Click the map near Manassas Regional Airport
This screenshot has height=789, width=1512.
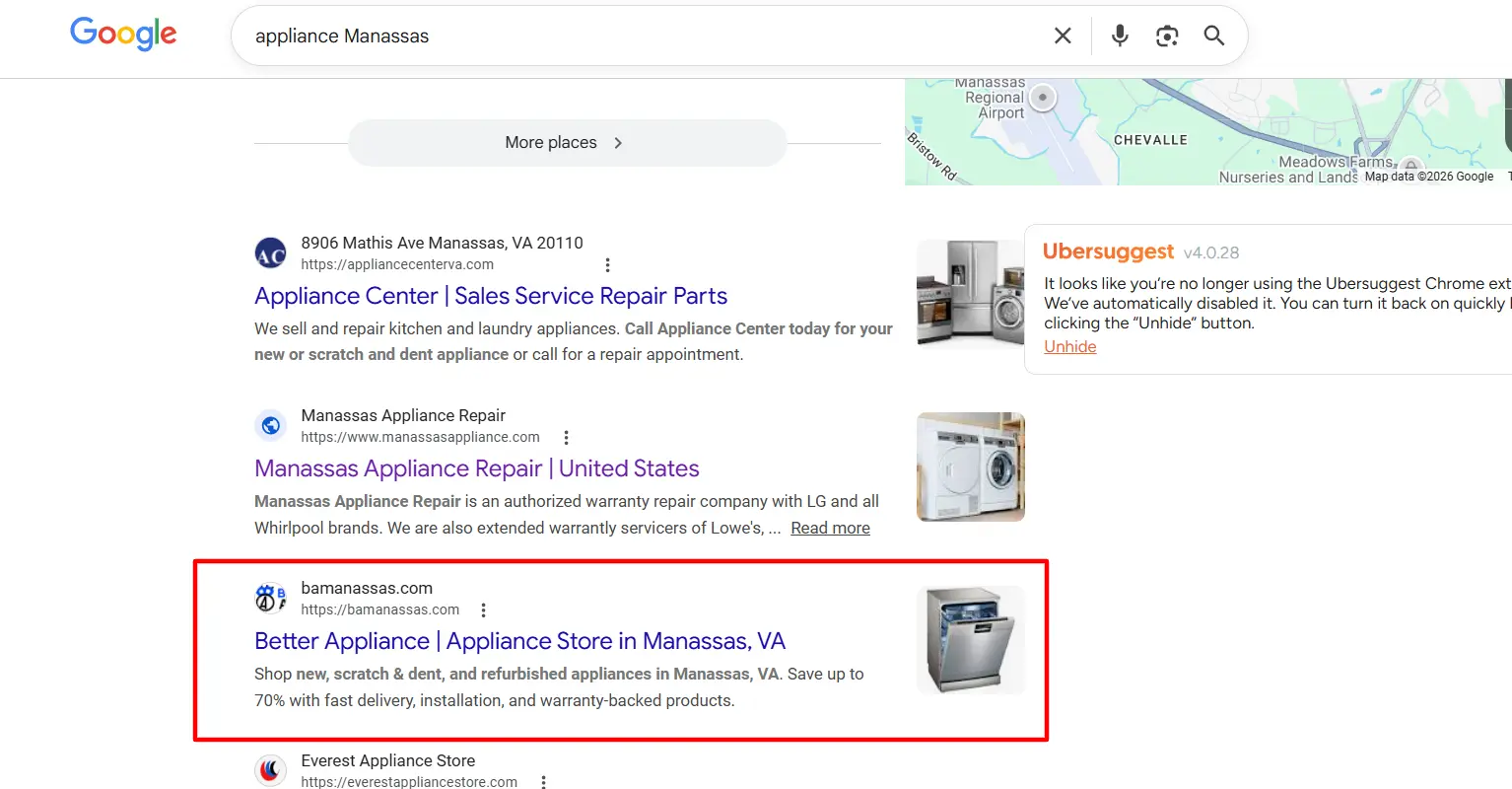tap(1042, 99)
